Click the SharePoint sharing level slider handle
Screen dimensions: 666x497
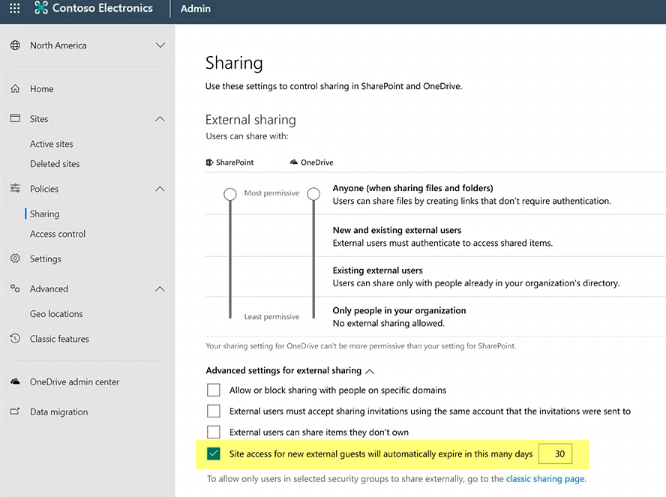[x=230, y=193]
